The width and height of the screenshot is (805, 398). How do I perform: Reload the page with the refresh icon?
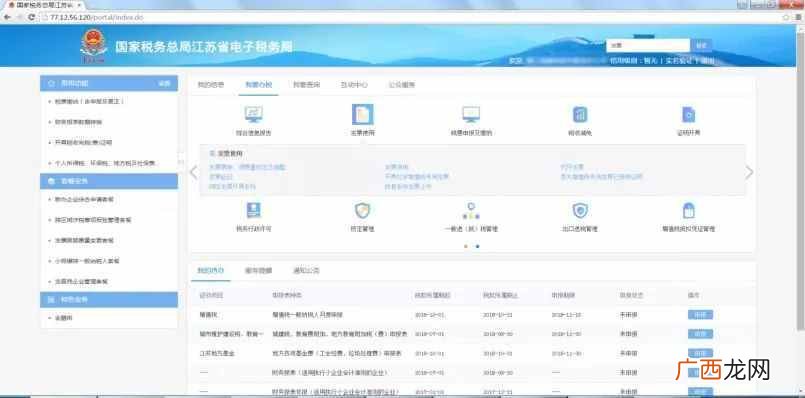[32, 17]
